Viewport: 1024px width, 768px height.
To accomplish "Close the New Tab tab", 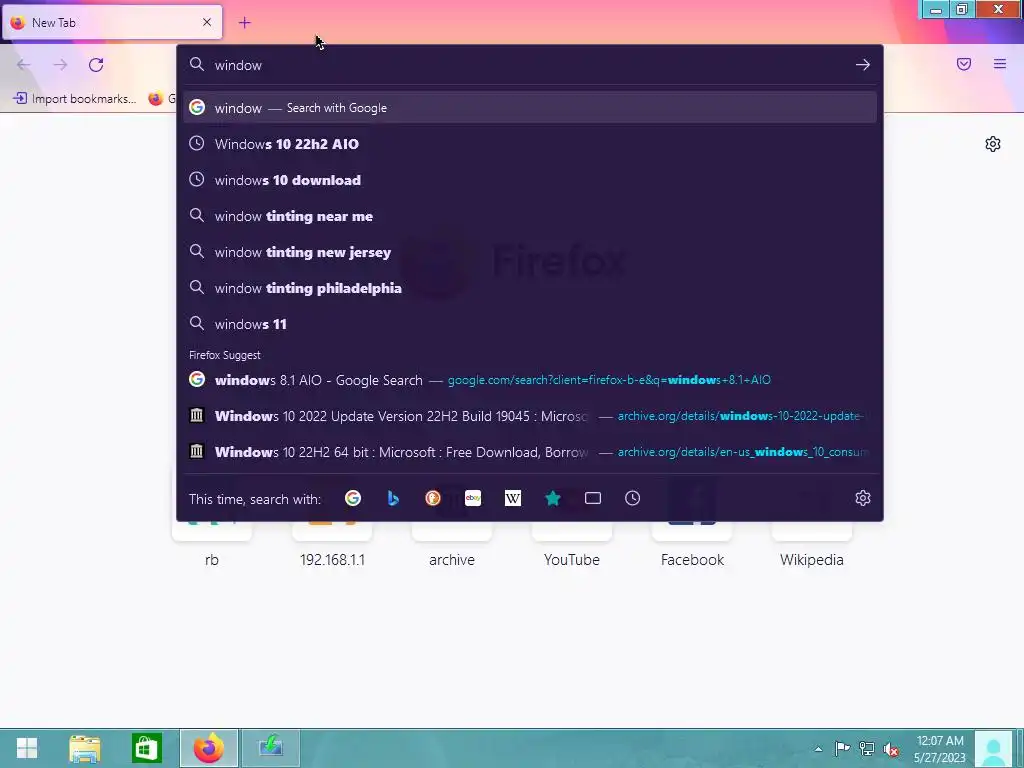I will [x=207, y=22].
